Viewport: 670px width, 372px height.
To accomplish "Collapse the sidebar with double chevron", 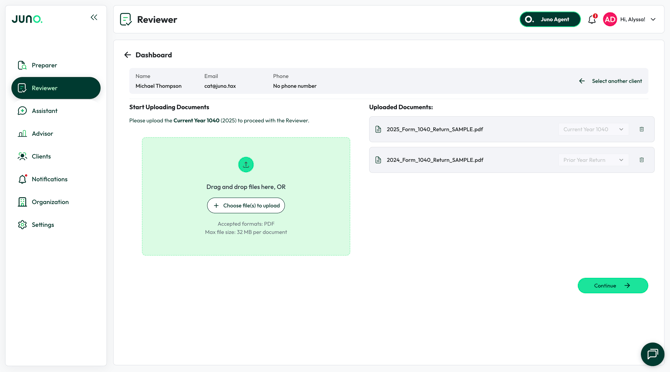I will click(94, 18).
